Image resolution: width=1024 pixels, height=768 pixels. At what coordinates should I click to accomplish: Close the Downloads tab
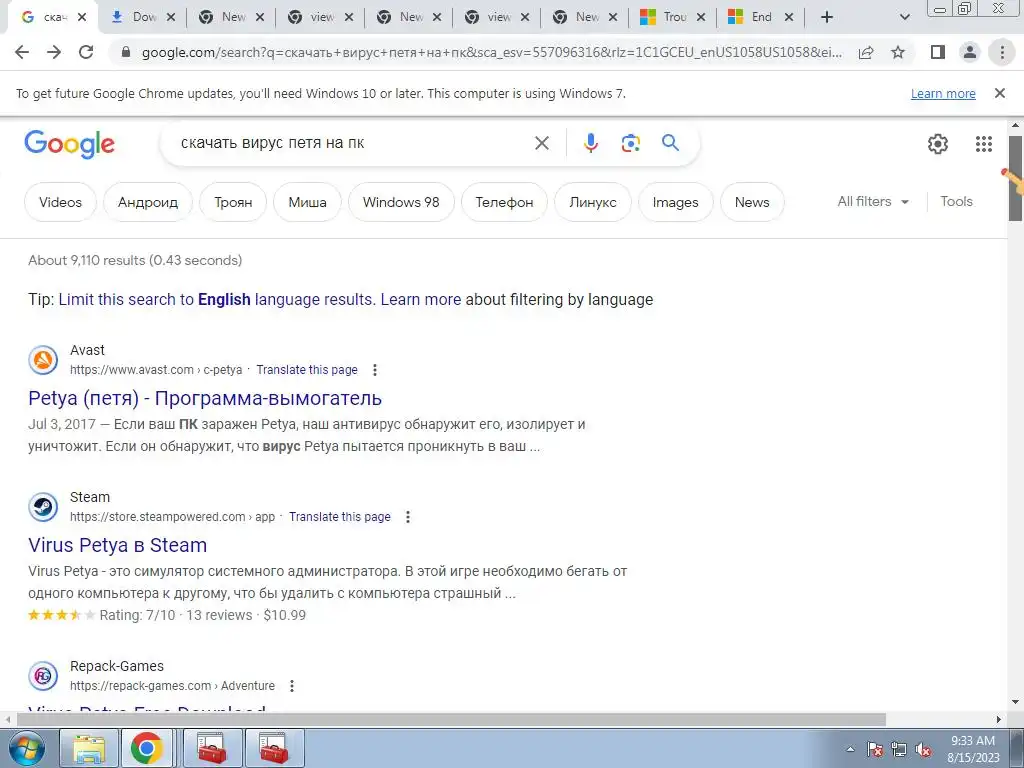point(171,18)
